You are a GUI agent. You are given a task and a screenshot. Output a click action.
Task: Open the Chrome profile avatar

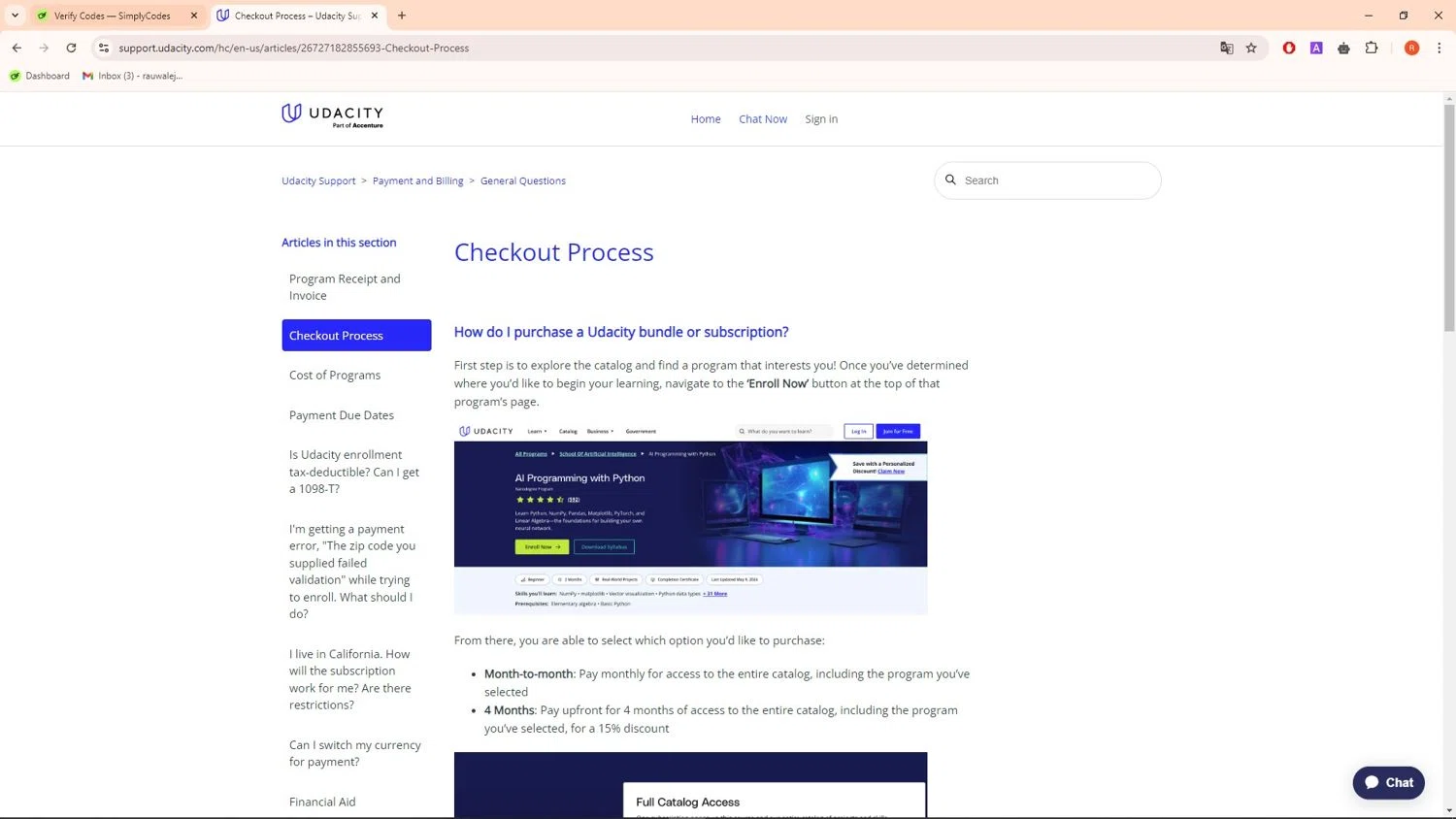tap(1411, 48)
